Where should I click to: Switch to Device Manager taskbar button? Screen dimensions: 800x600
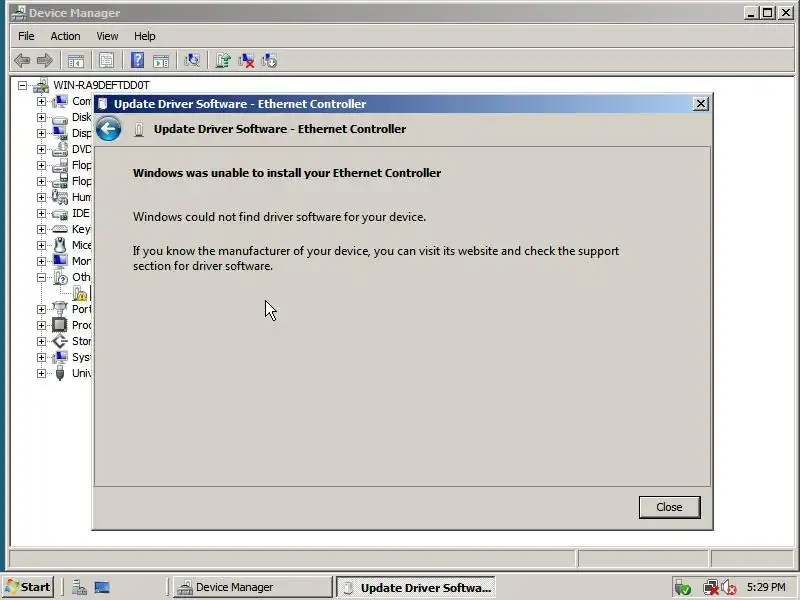pos(252,587)
